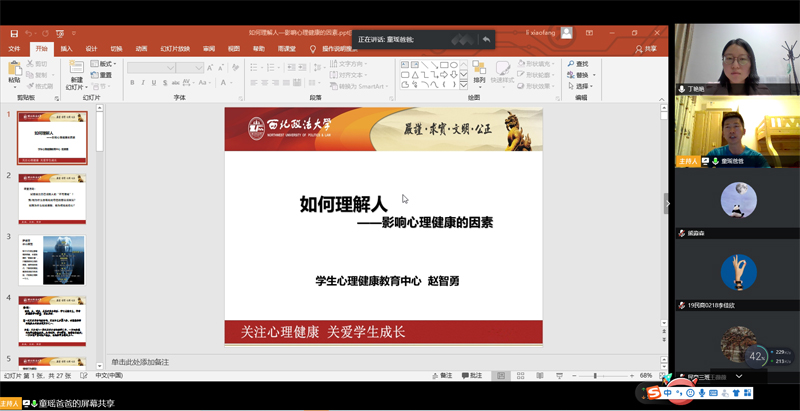Open the Insert (插入) ribbon tab
The height and width of the screenshot is (411, 800).
pos(66,48)
